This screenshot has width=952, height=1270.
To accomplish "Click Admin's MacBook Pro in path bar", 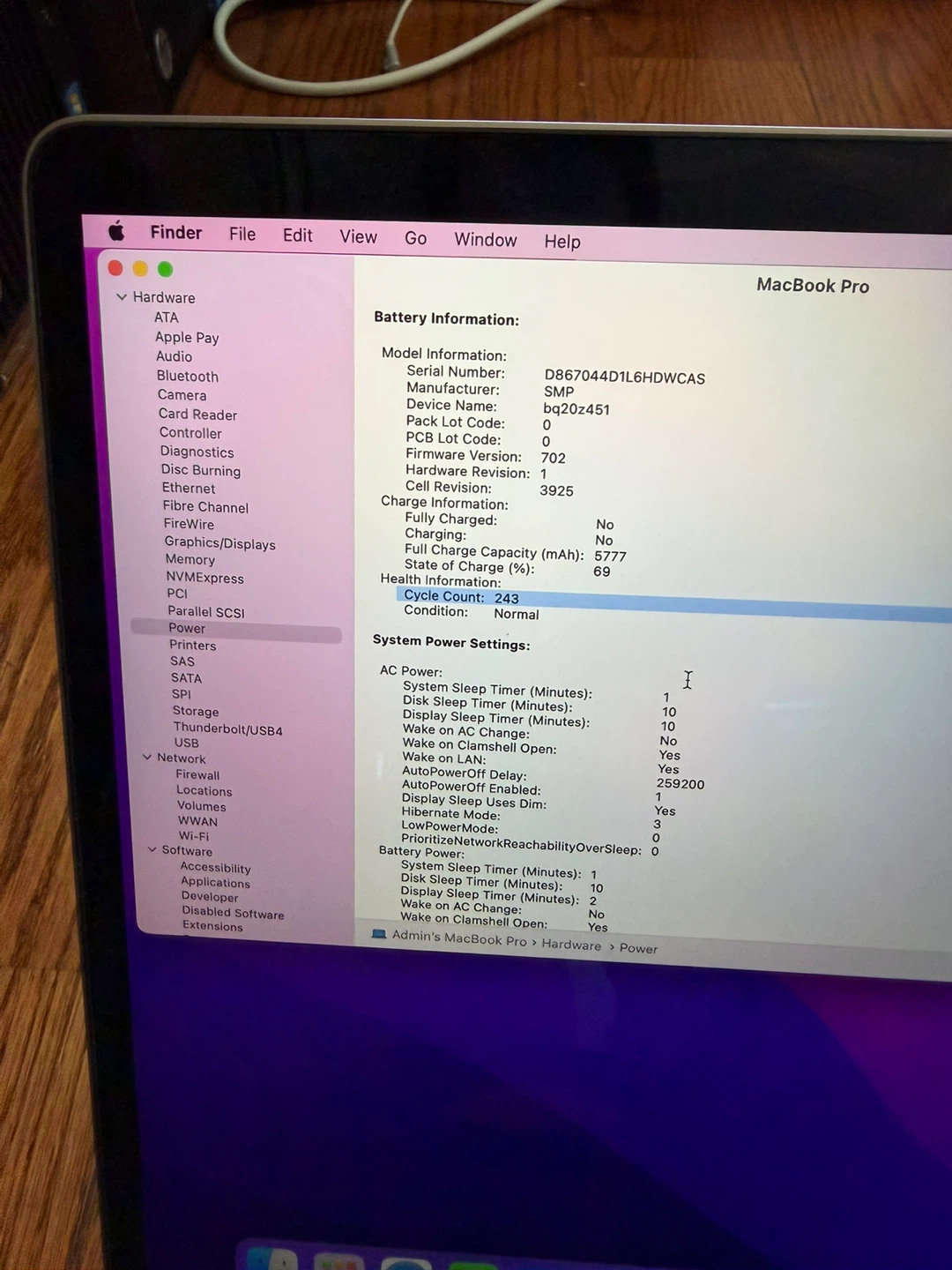I will click(459, 938).
